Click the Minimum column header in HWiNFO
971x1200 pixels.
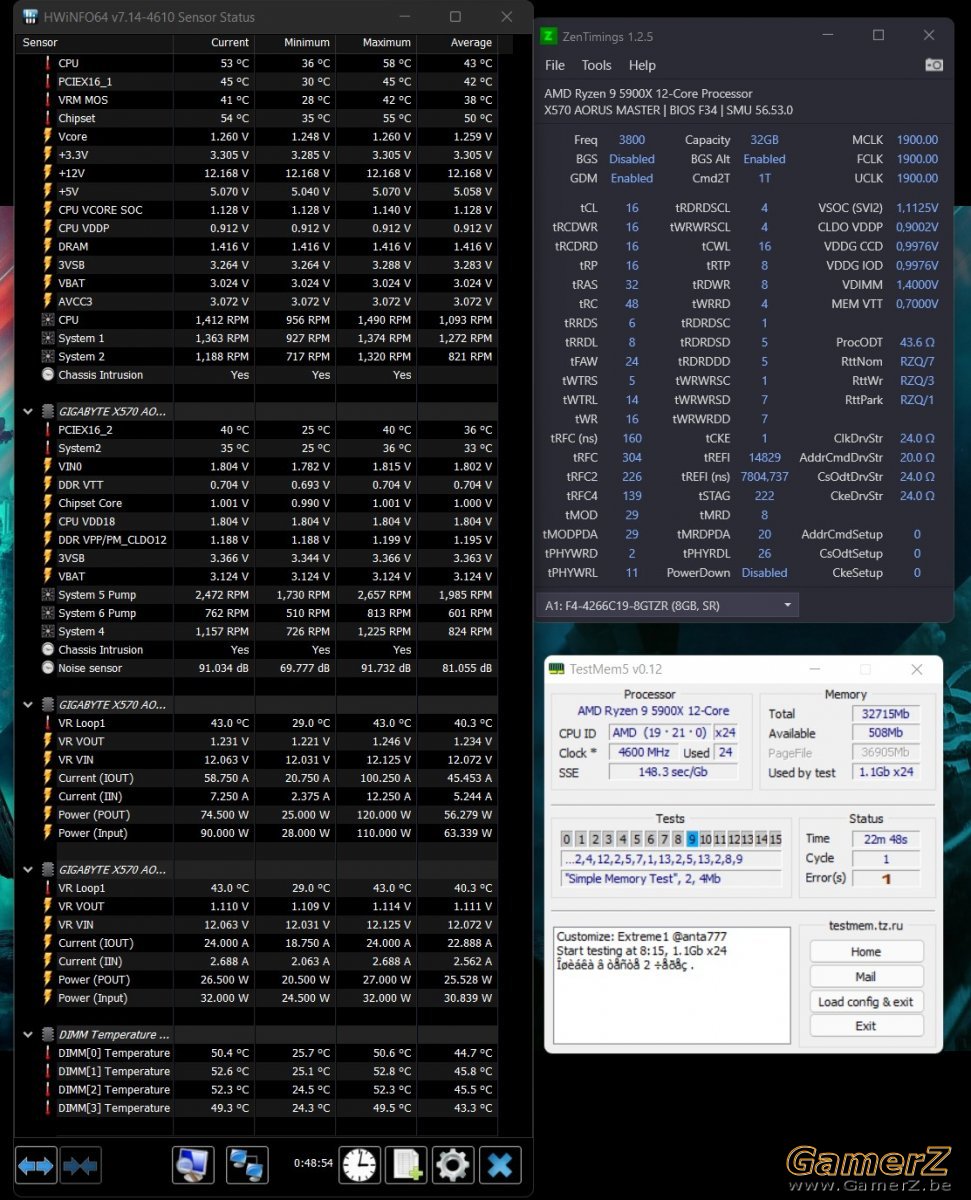pyautogui.click(x=295, y=43)
